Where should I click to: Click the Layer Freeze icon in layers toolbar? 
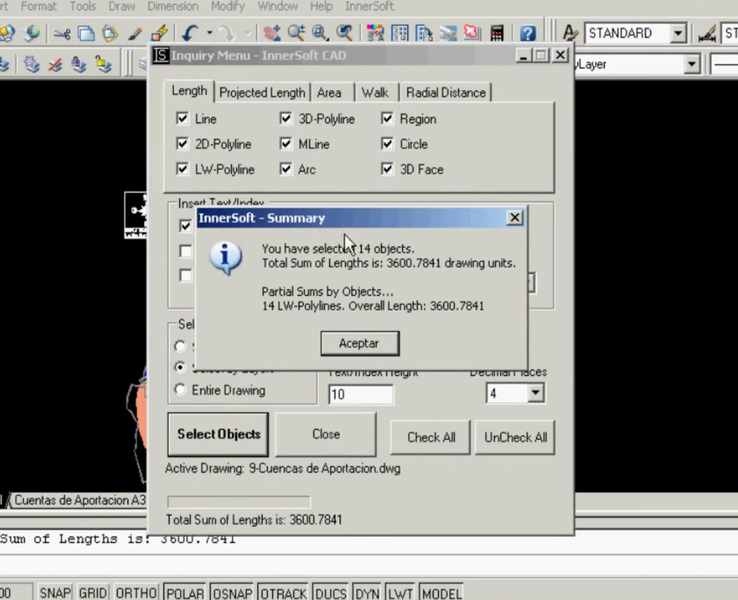point(32,64)
